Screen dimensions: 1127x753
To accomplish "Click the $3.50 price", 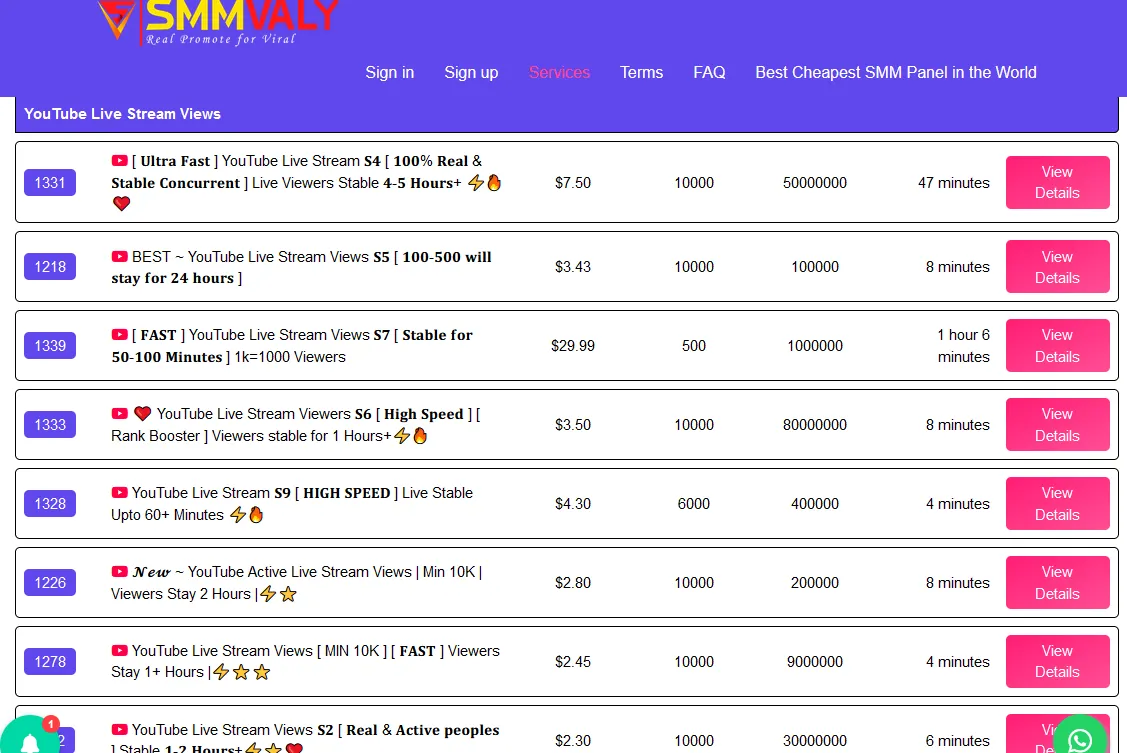I will coord(573,425).
